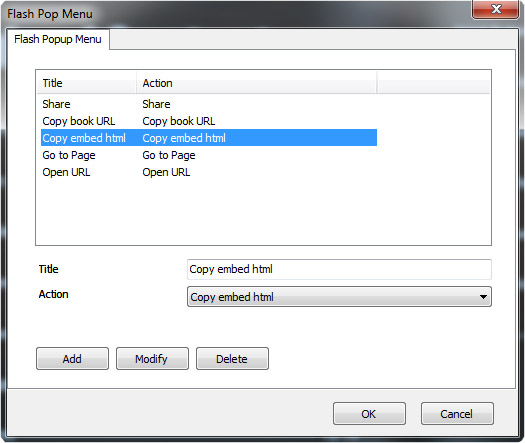Open the Action dropdown arrow

pyautogui.click(x=483, y=297)
